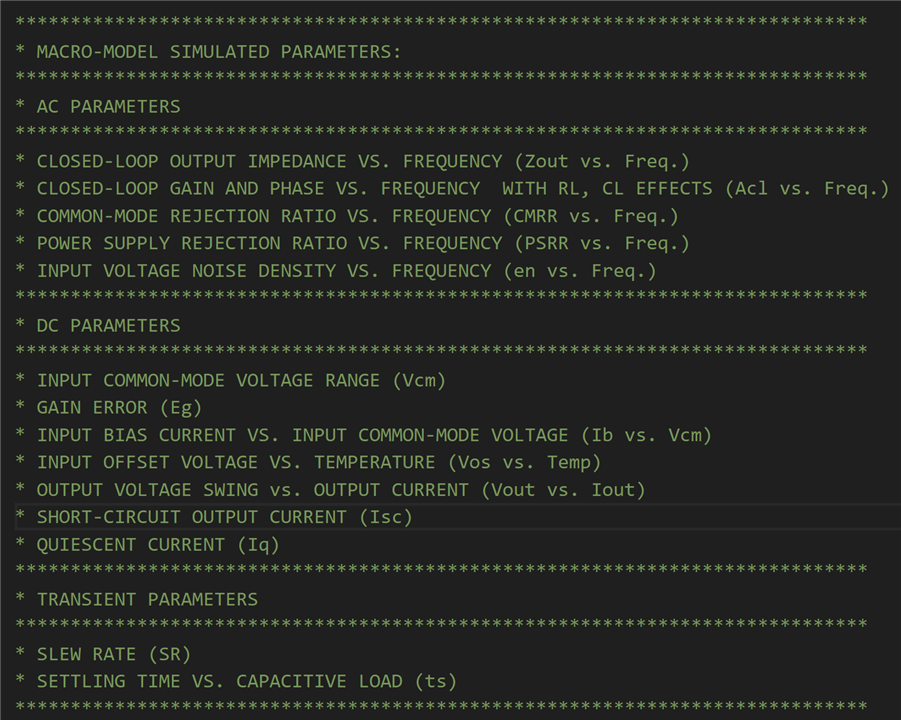Click the first asterisk separator line
This screenshot has height=720, width=901.
(x=441, y=23)
